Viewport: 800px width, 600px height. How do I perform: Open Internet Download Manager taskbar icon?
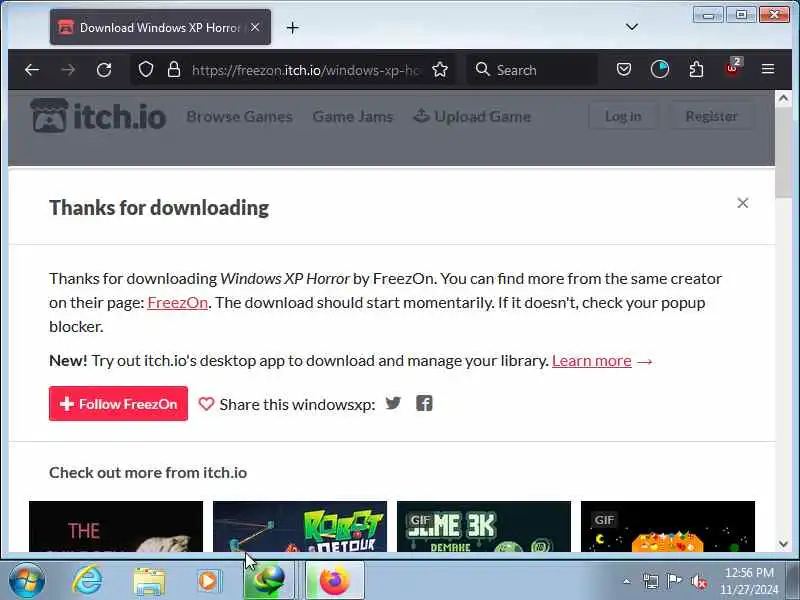pos(268,581)
